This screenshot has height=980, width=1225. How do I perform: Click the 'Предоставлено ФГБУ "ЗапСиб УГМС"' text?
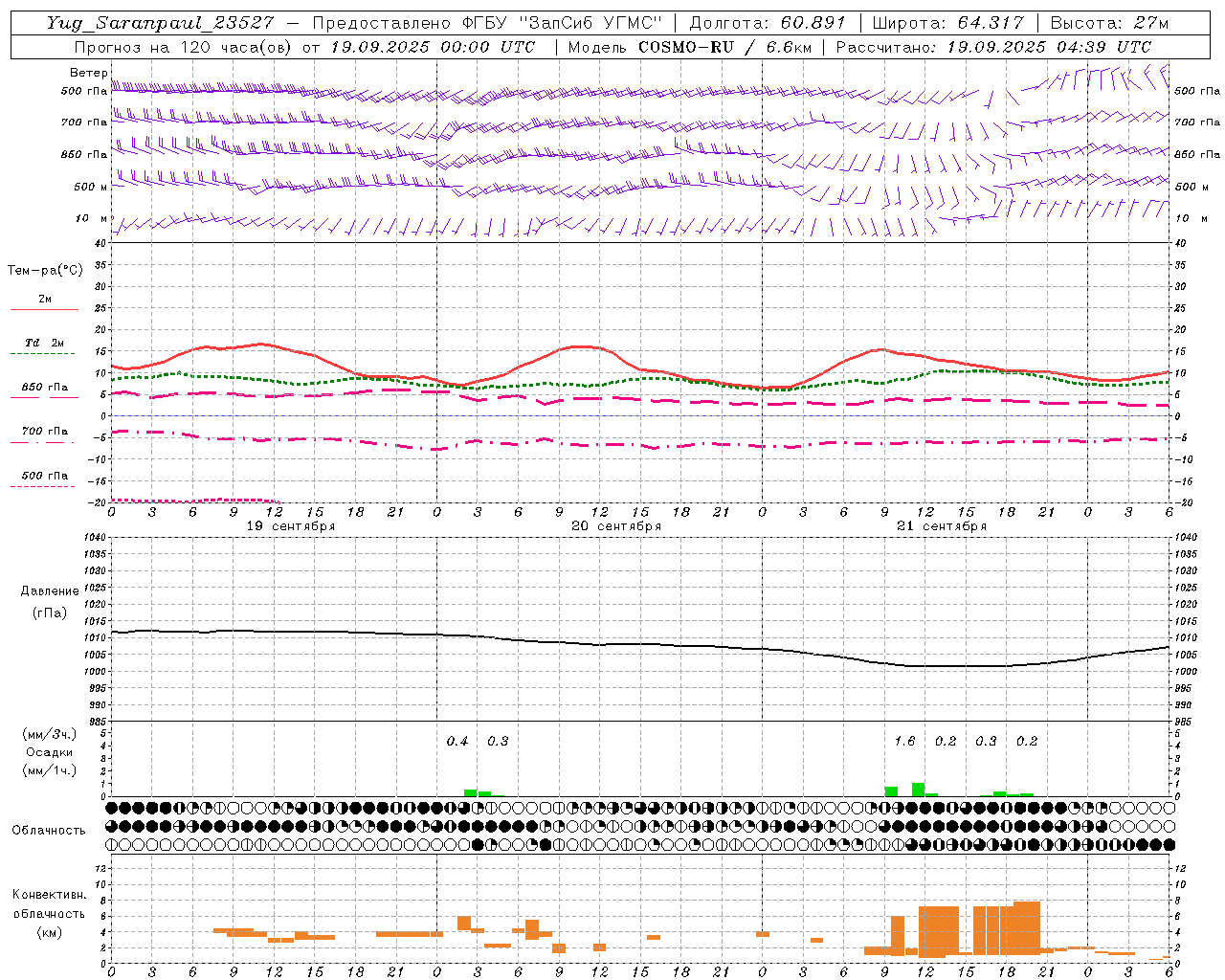(487, 23)
